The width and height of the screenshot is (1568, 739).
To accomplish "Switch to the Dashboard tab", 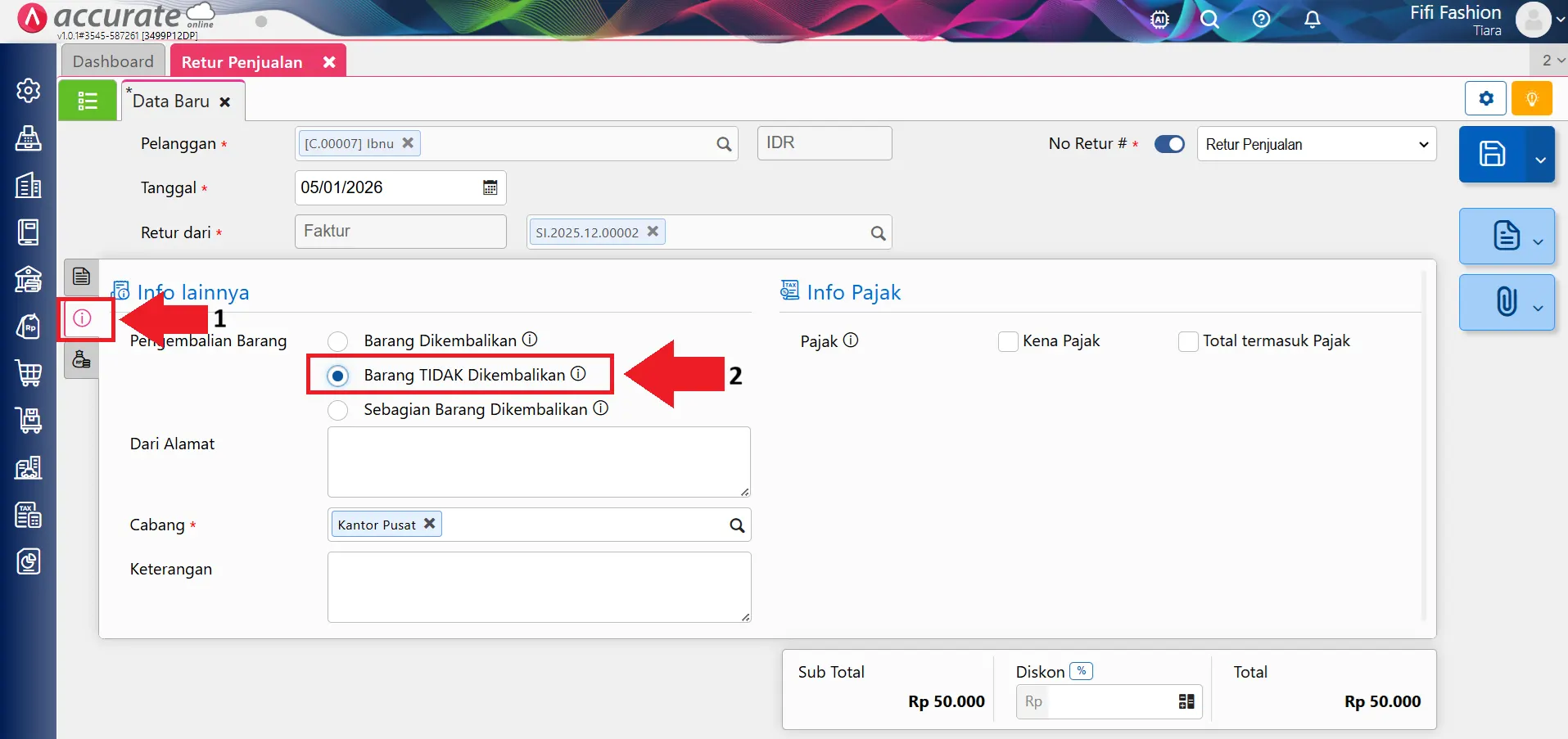I will click(113, 61).
